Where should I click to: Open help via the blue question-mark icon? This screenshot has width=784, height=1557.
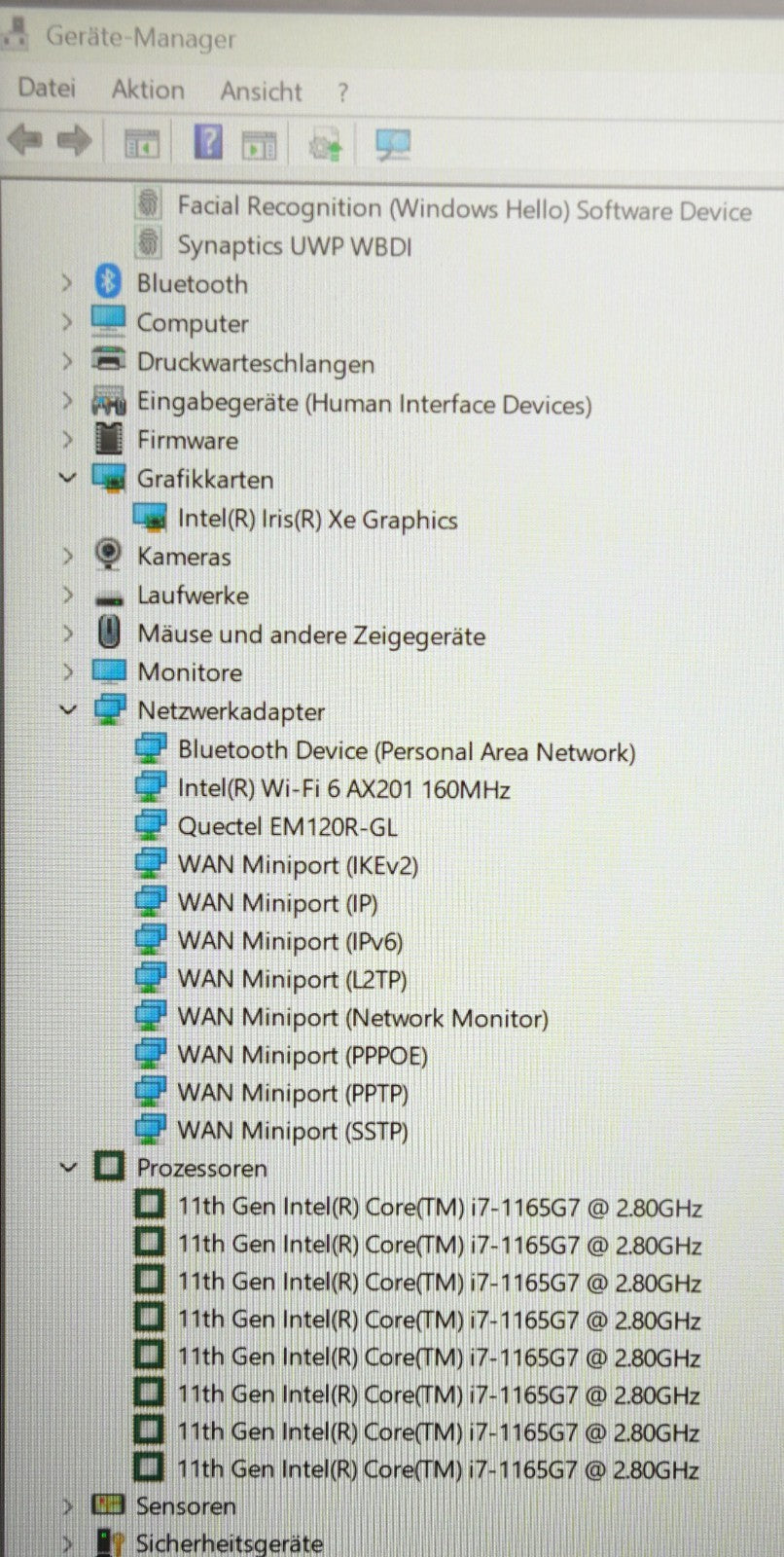(x=208, y=143)
